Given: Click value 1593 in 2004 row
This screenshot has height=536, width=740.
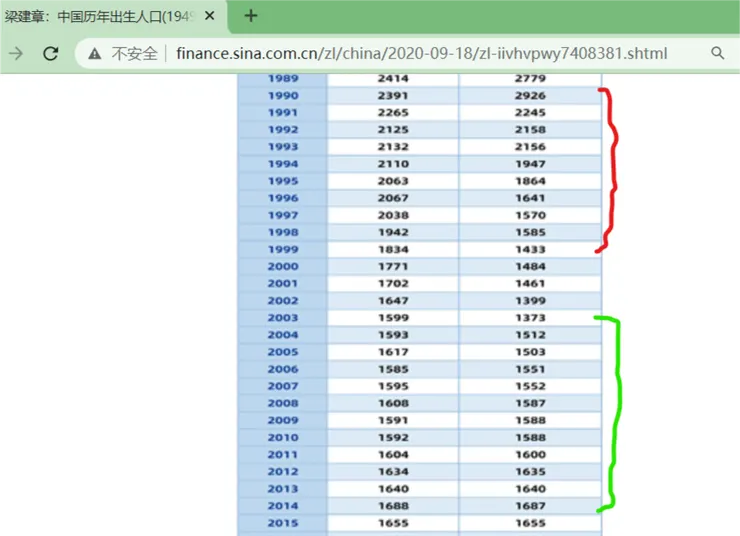Looking at the screenshot, I should [x=393, y=335].
